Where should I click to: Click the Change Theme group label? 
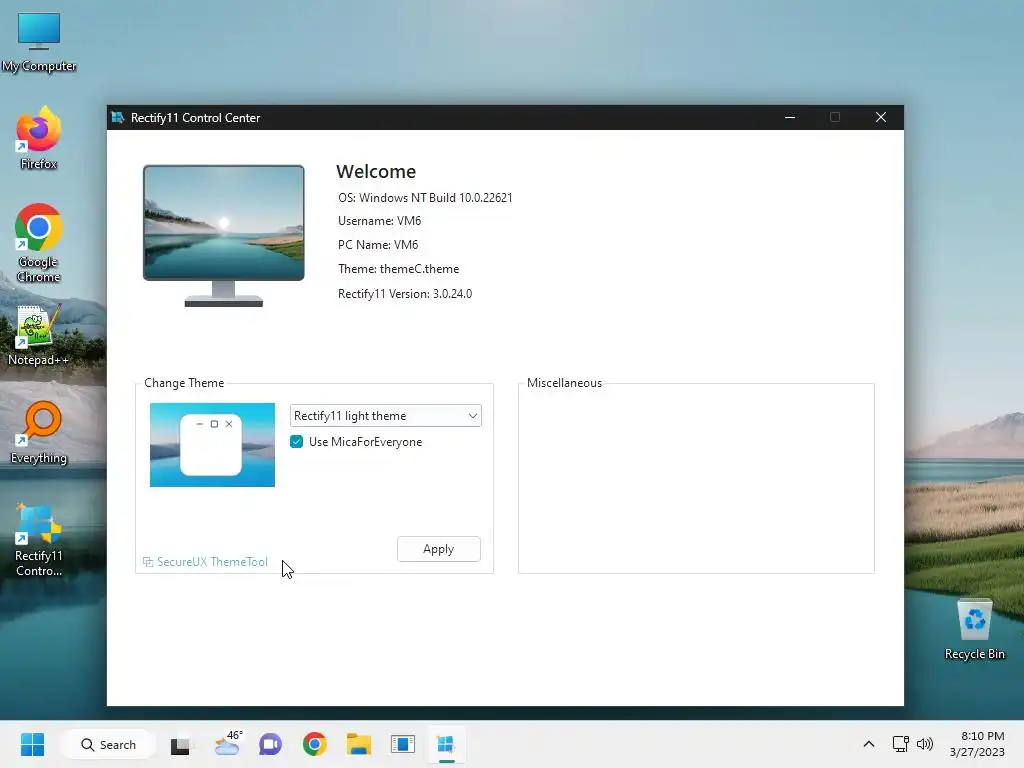tap(184, 383)
